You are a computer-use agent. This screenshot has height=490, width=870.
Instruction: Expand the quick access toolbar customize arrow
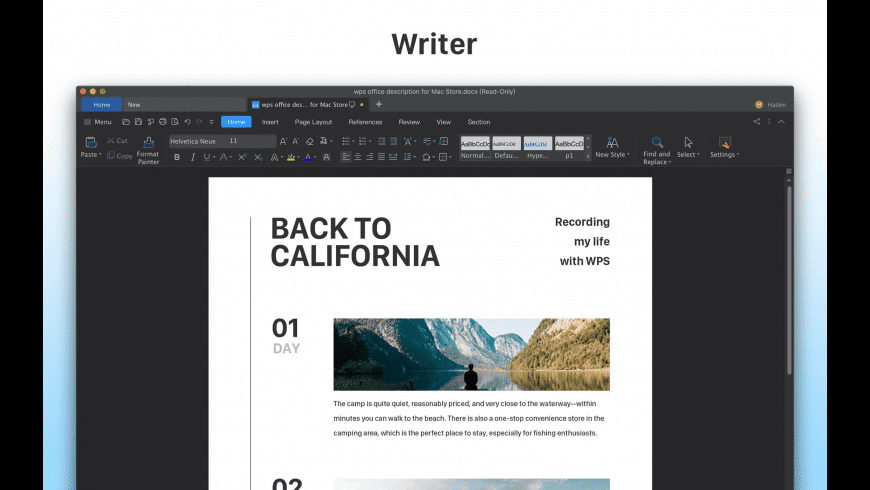pyautogui.click(x=211, y=122)
